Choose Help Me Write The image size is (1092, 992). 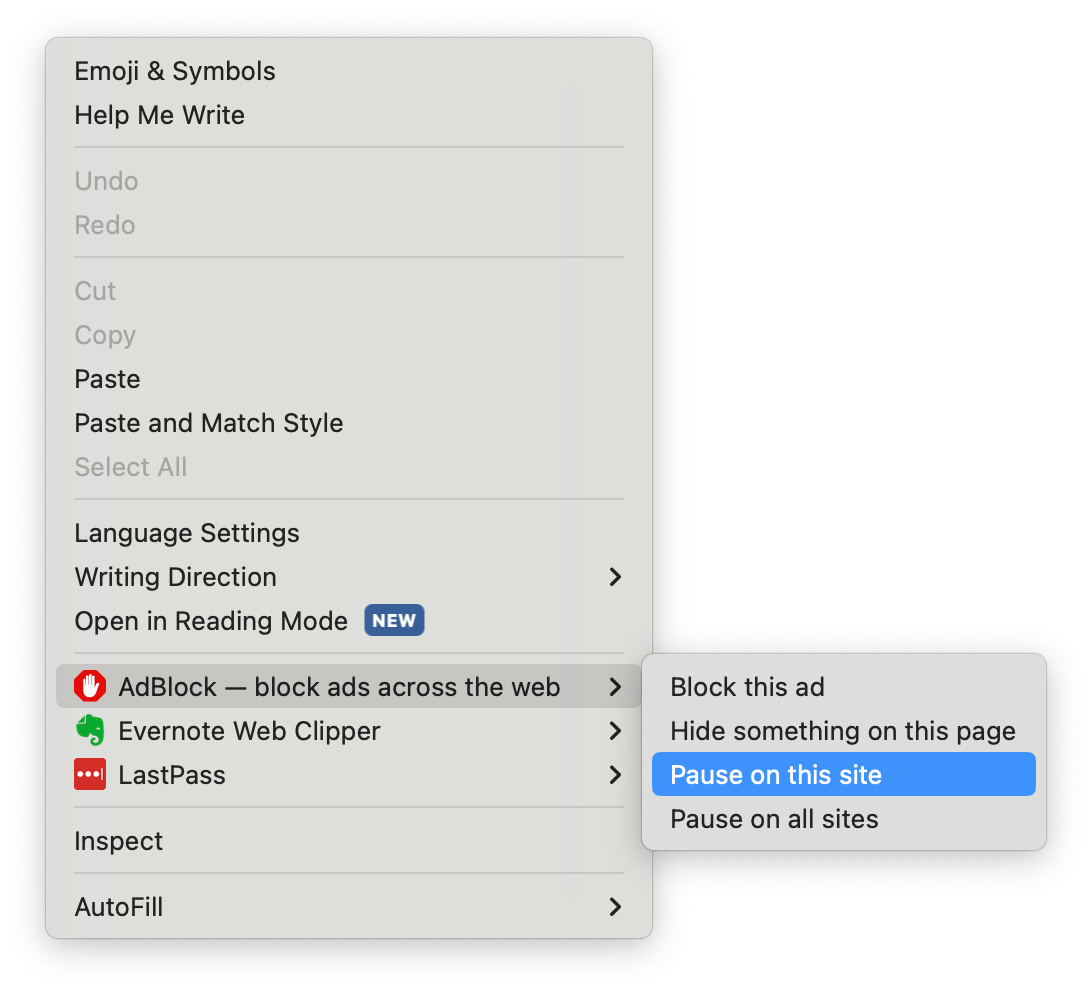(x=160, y=115)
